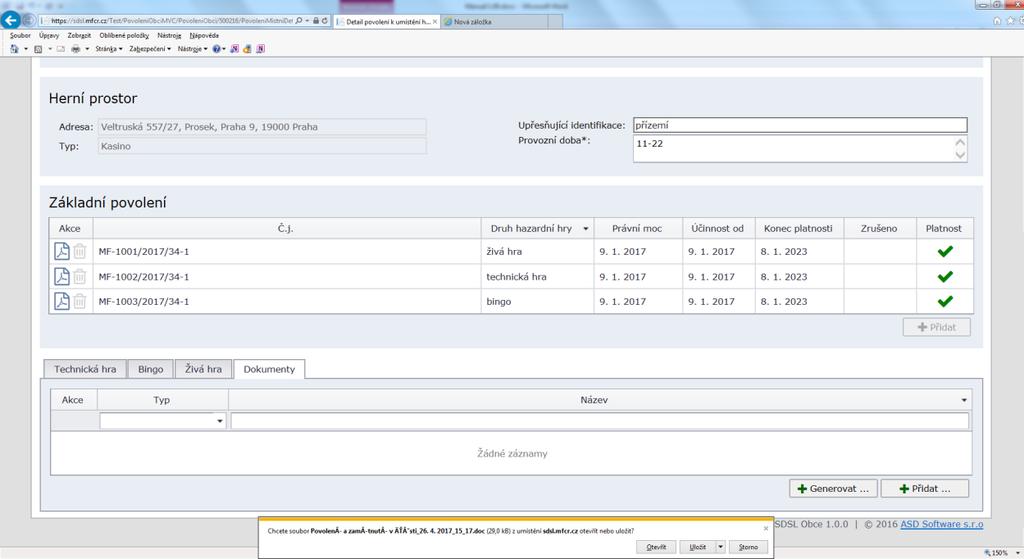The image size is (1024, 559).
Task: Click Otevřít in the download bar
Action: (x=656, y=547)
